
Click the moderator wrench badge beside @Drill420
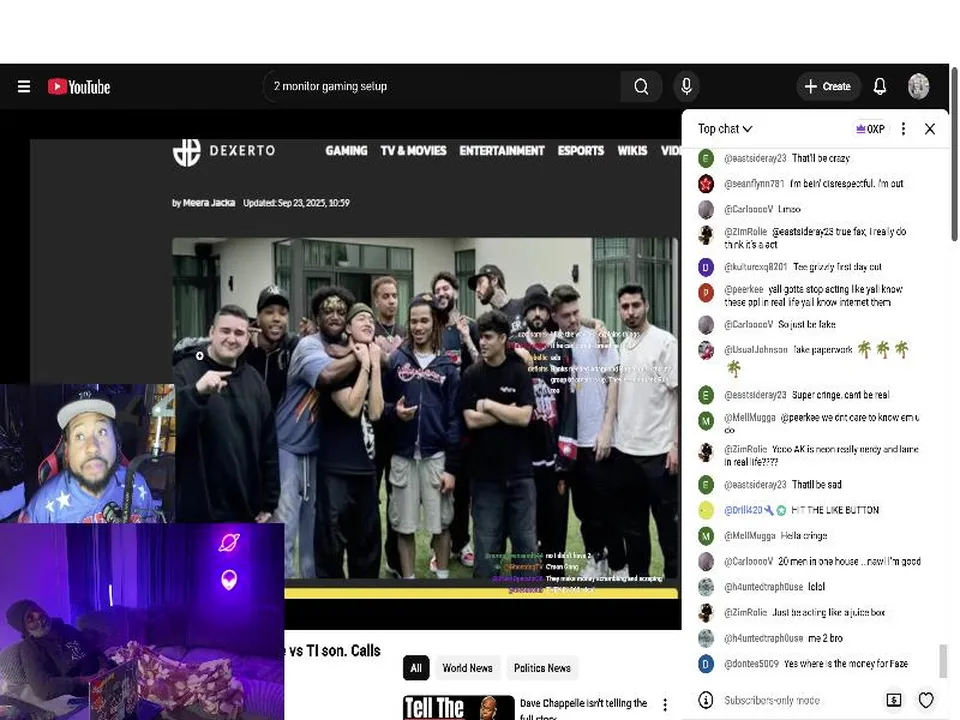(769, 510)
